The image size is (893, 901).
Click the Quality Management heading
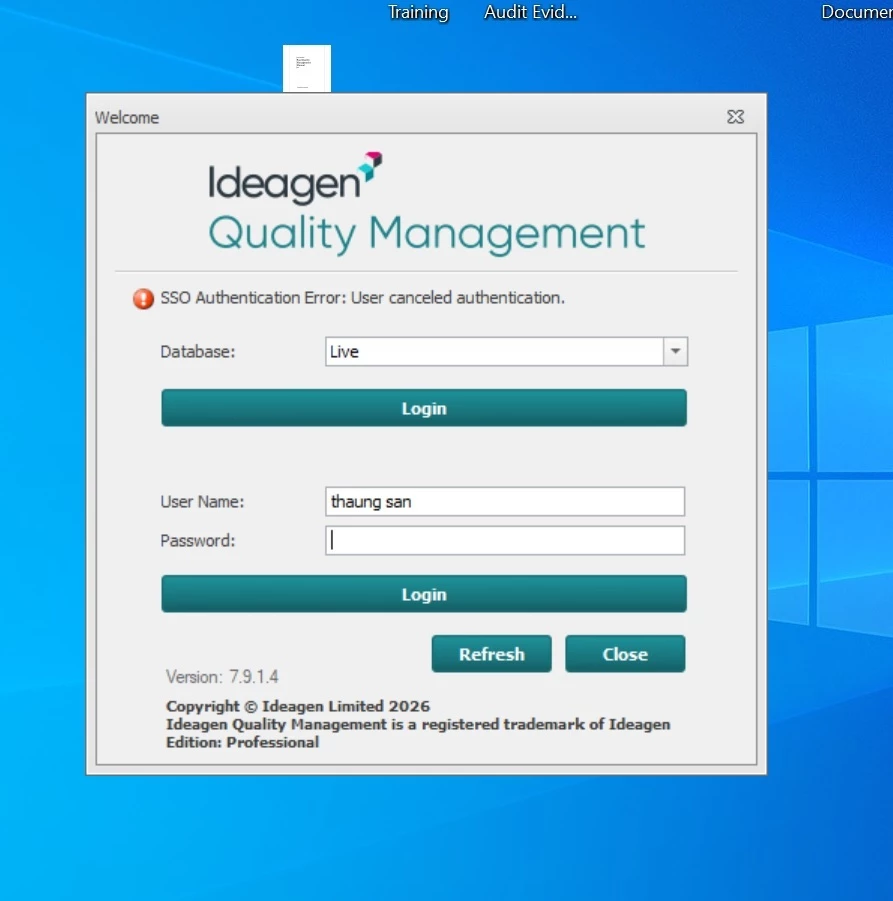point(427,234)
